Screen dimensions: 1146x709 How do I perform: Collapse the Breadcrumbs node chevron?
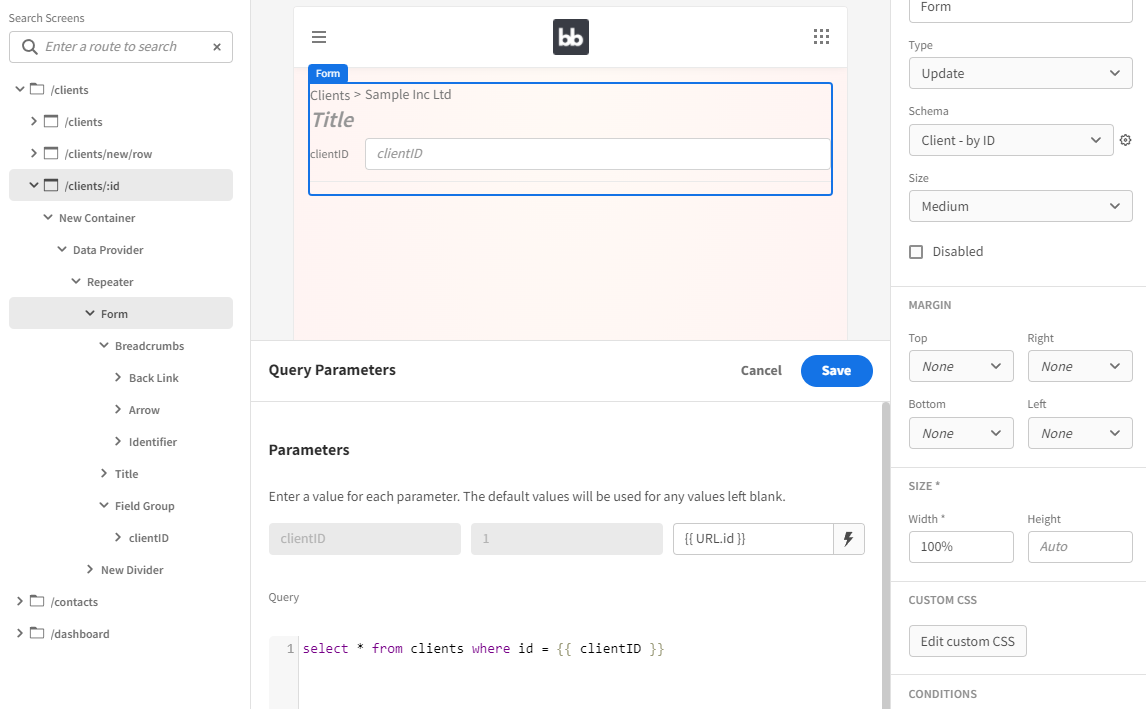coord(104,346)
